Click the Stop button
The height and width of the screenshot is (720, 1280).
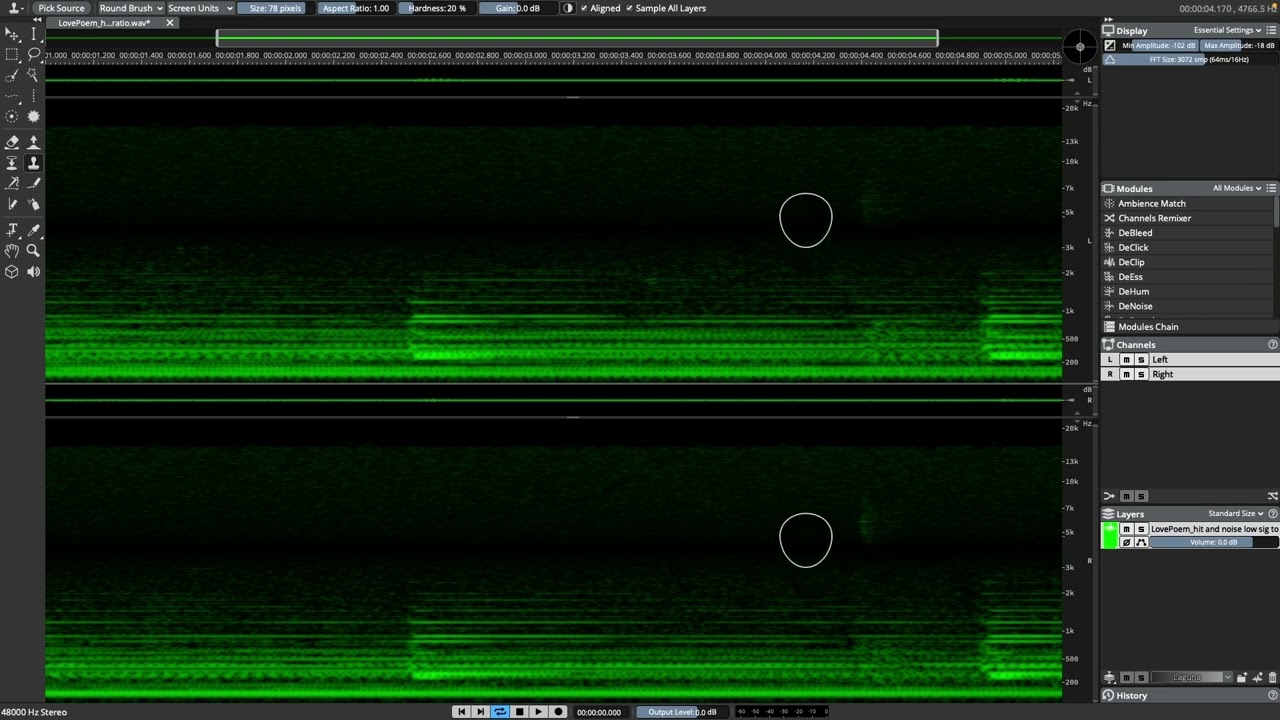tap(519, 712)
